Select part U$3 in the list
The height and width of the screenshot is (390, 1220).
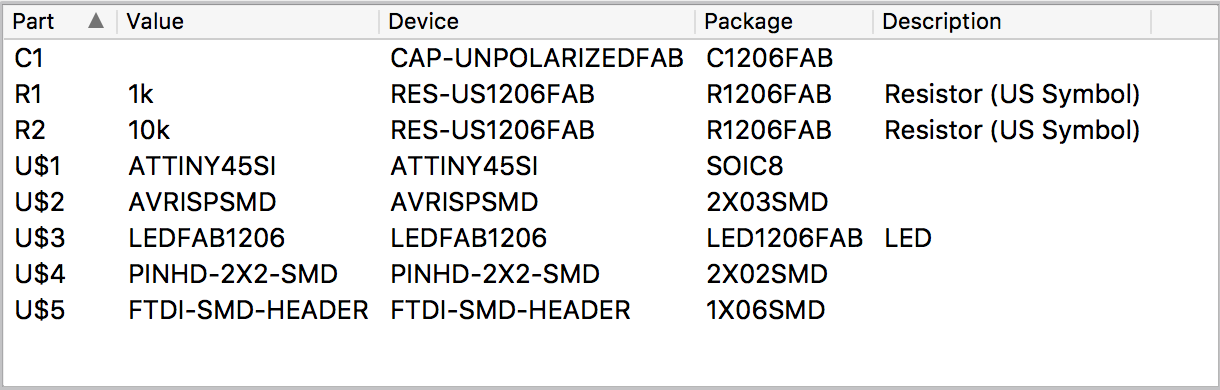pos(610,239)
